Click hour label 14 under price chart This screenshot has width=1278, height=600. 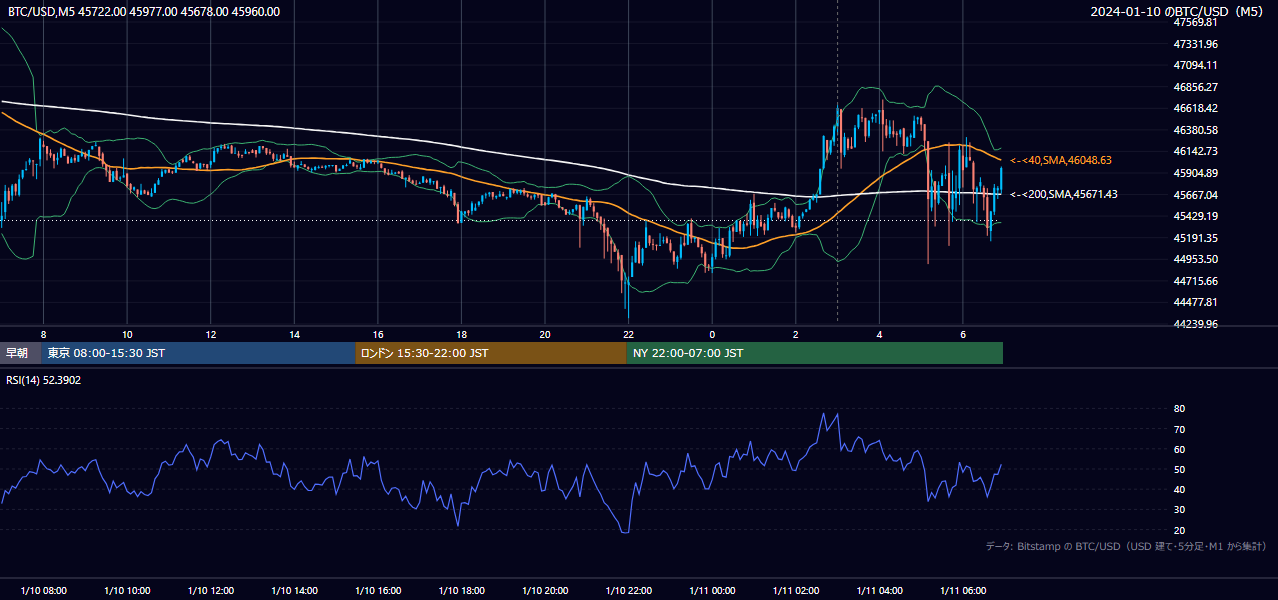294,333
